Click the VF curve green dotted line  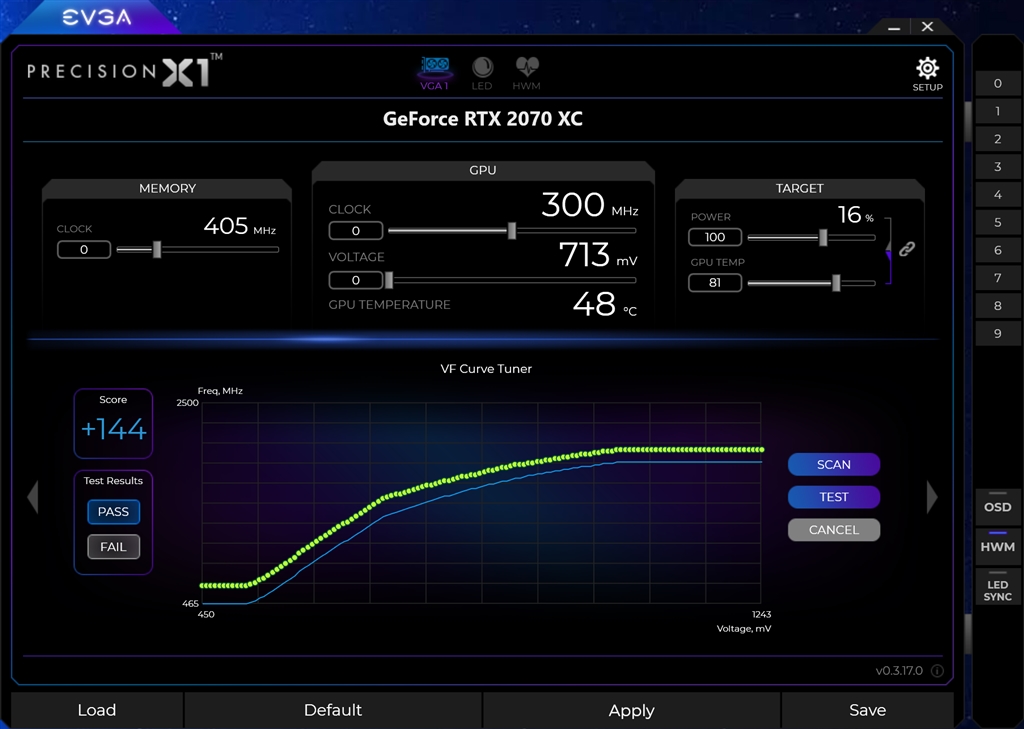tap(481, 472)
